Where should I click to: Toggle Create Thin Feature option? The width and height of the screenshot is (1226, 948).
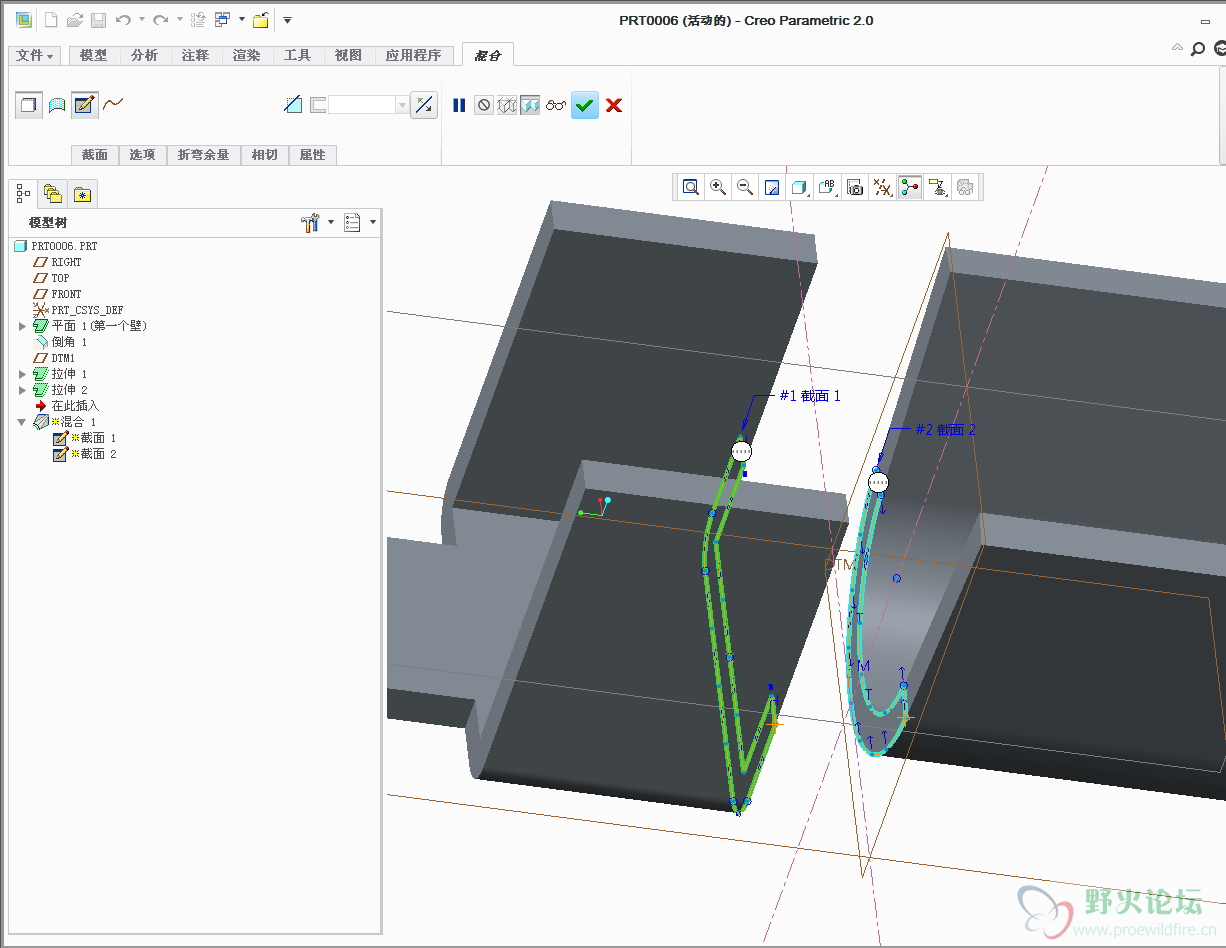click(x=318, y=105)
